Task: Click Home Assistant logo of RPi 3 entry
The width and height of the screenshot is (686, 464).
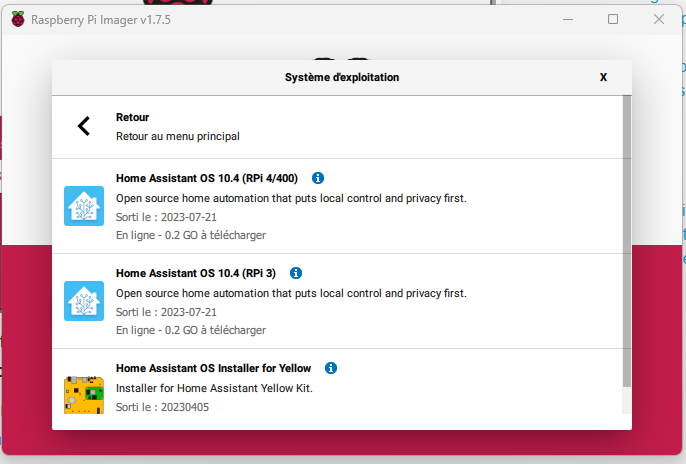Action: (84, 301)
